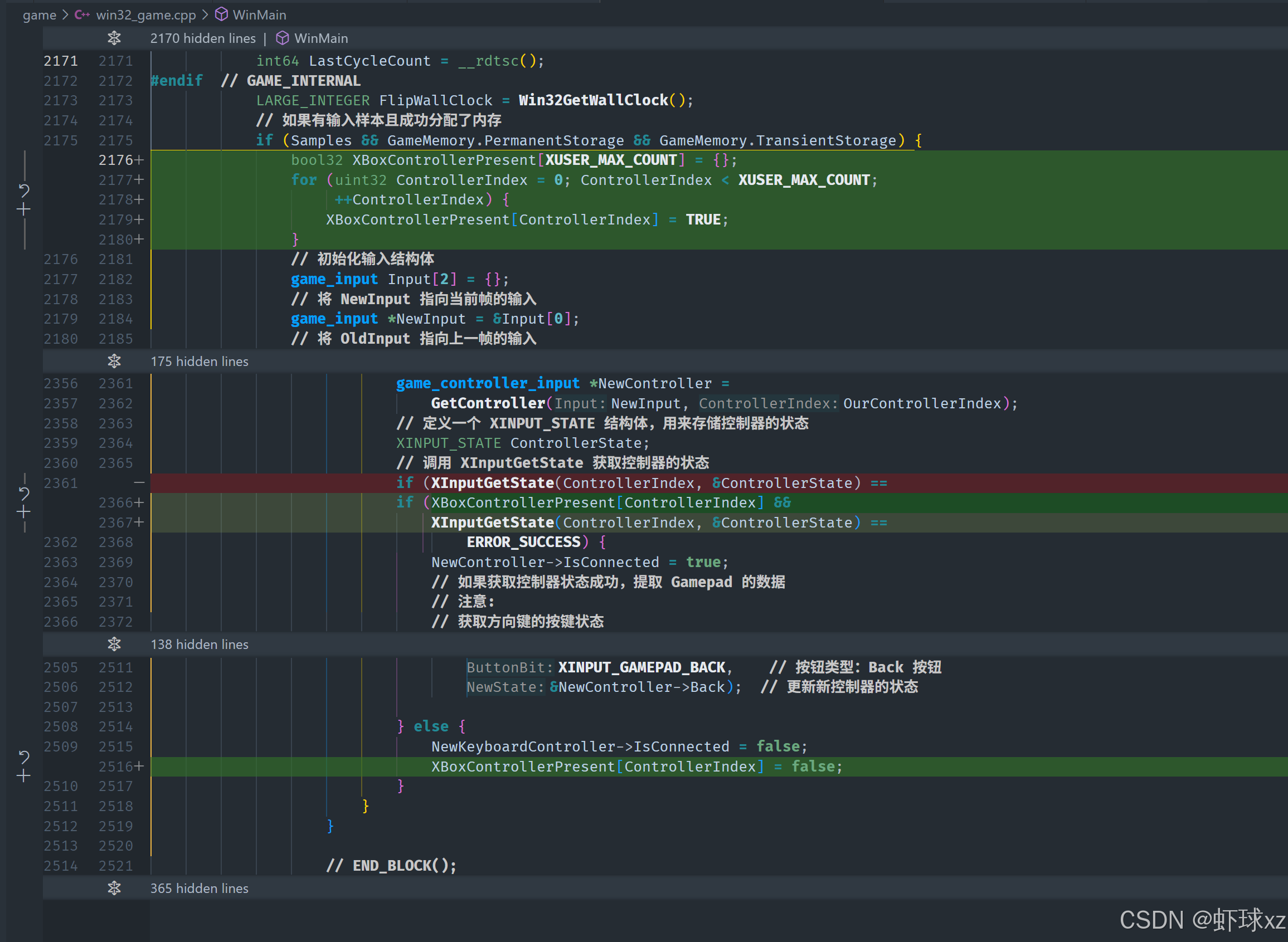Stage the added block at lines 2176-2180
Viewport: 1288px width, 942px height.
tap(24, 210)
